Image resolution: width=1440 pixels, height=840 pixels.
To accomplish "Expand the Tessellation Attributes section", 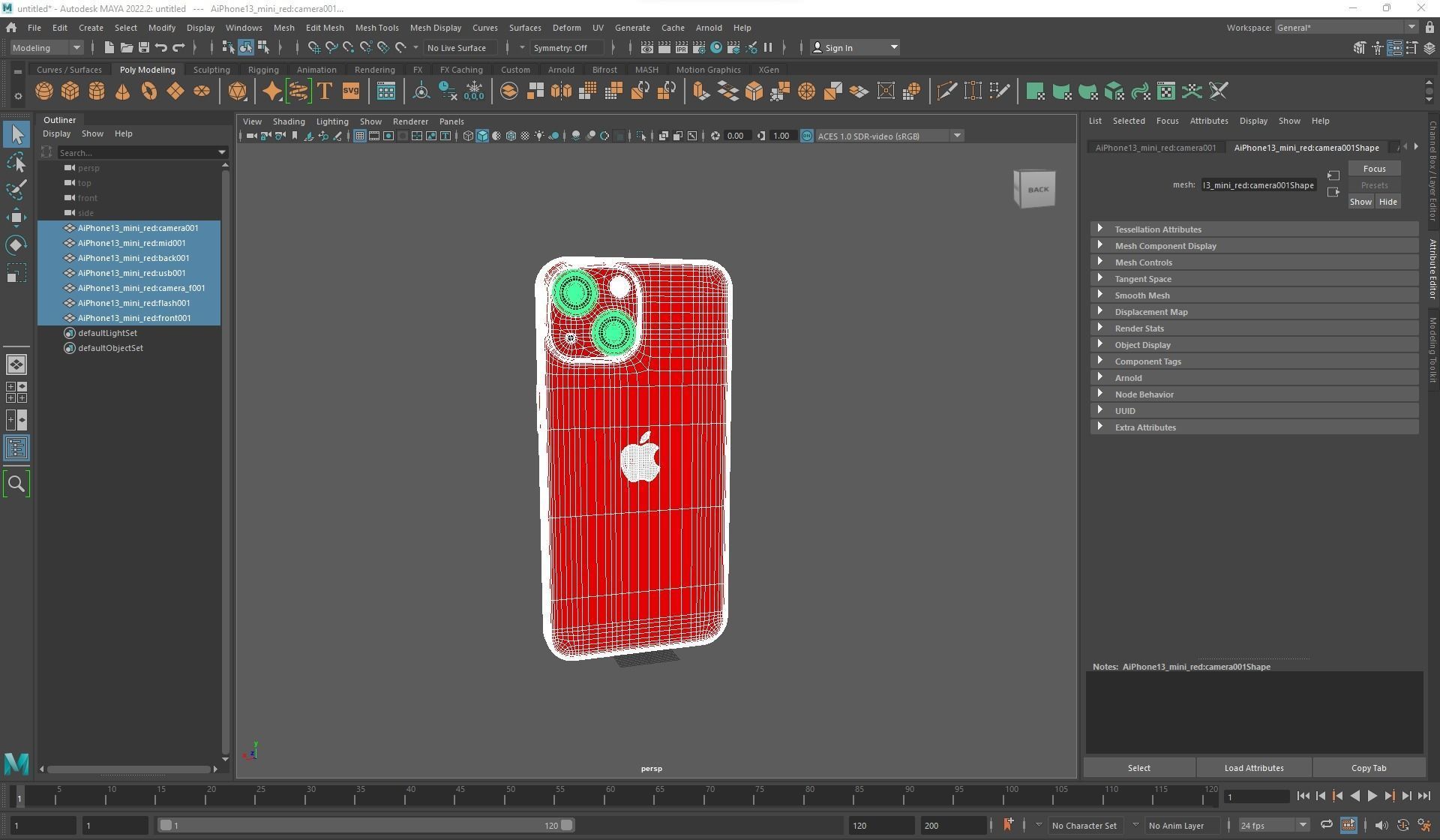I will click(1254, 229).
